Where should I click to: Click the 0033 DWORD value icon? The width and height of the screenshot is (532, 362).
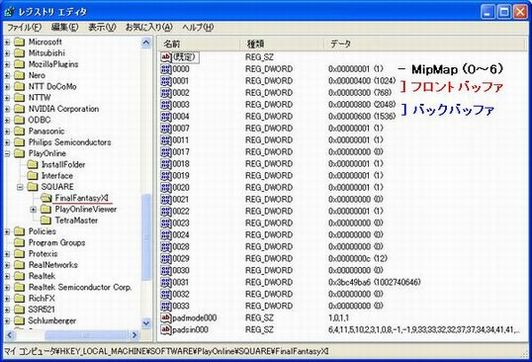[166, 306]
